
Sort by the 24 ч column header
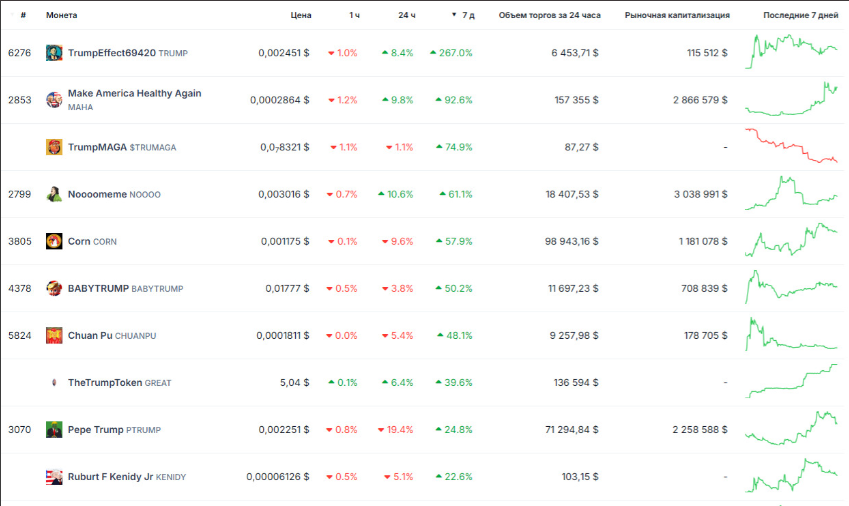[x=407, y=15]
